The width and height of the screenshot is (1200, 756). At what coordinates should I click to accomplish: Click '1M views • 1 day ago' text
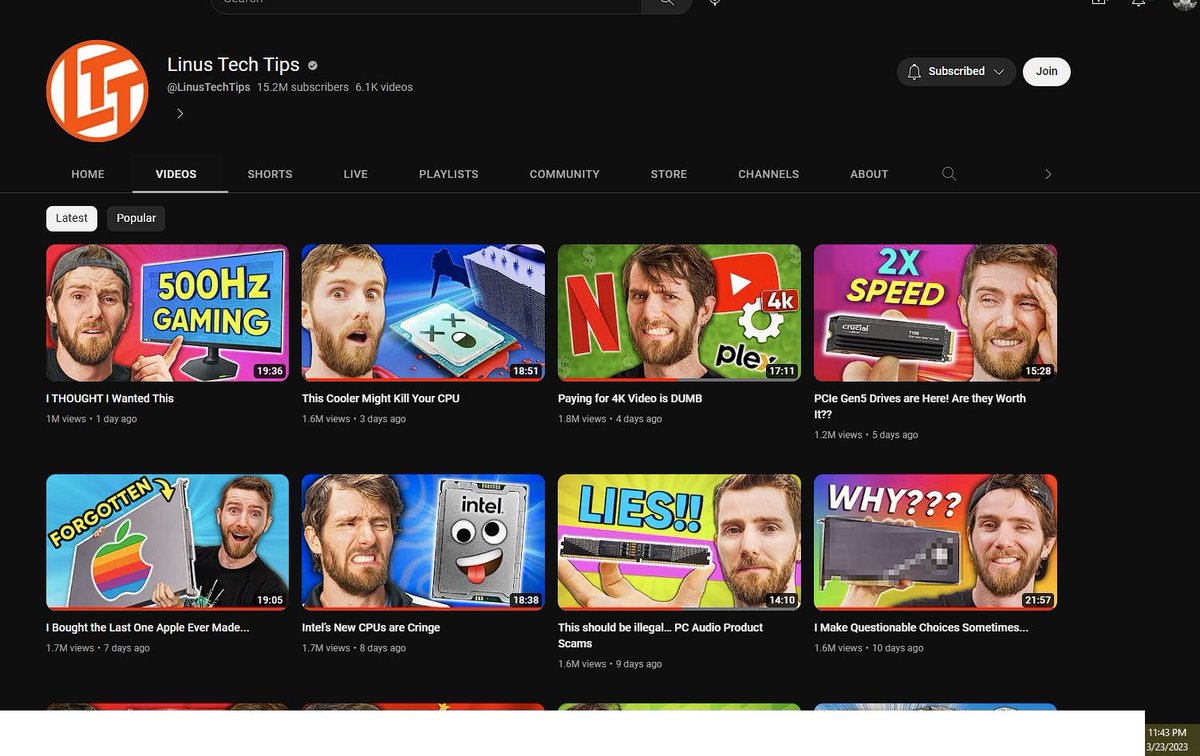point(92,419)
